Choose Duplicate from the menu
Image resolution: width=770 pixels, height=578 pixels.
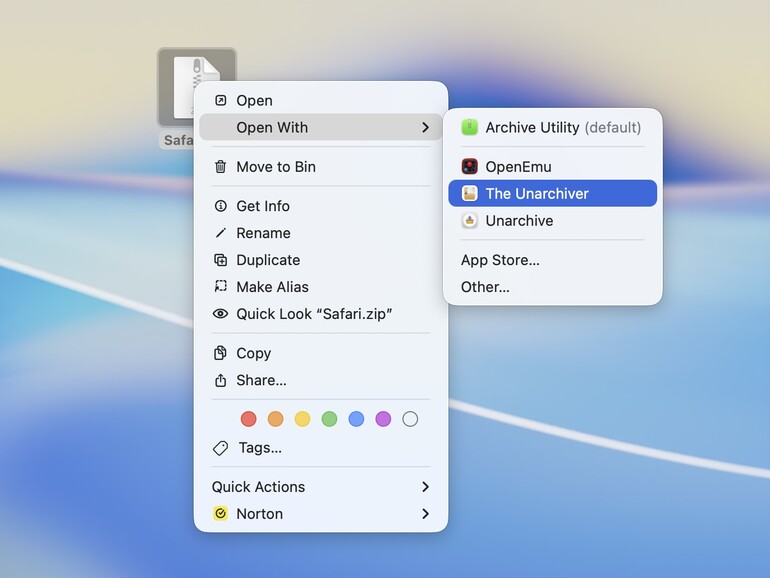(321, 260)
